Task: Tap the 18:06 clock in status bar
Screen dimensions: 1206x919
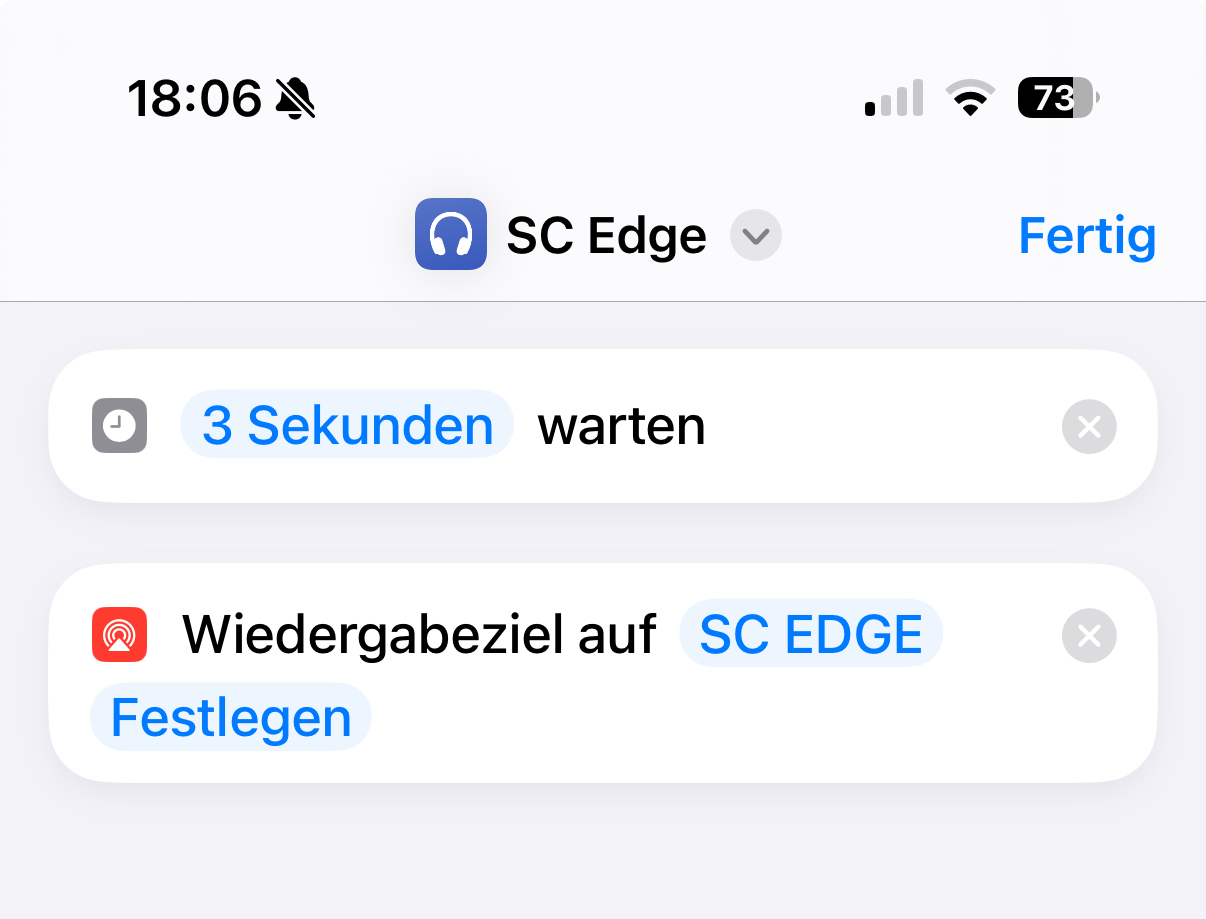Action: pos(194,99)
